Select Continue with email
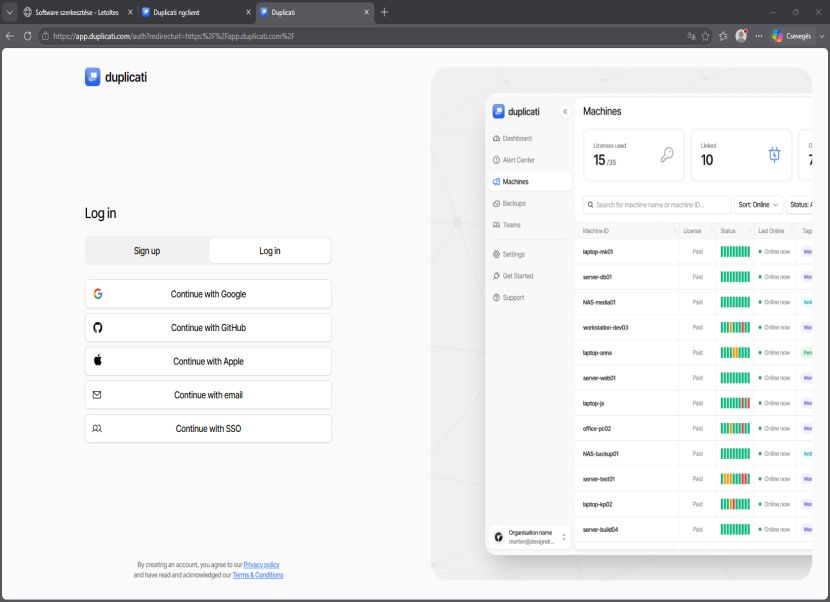 tap(208, 395)
